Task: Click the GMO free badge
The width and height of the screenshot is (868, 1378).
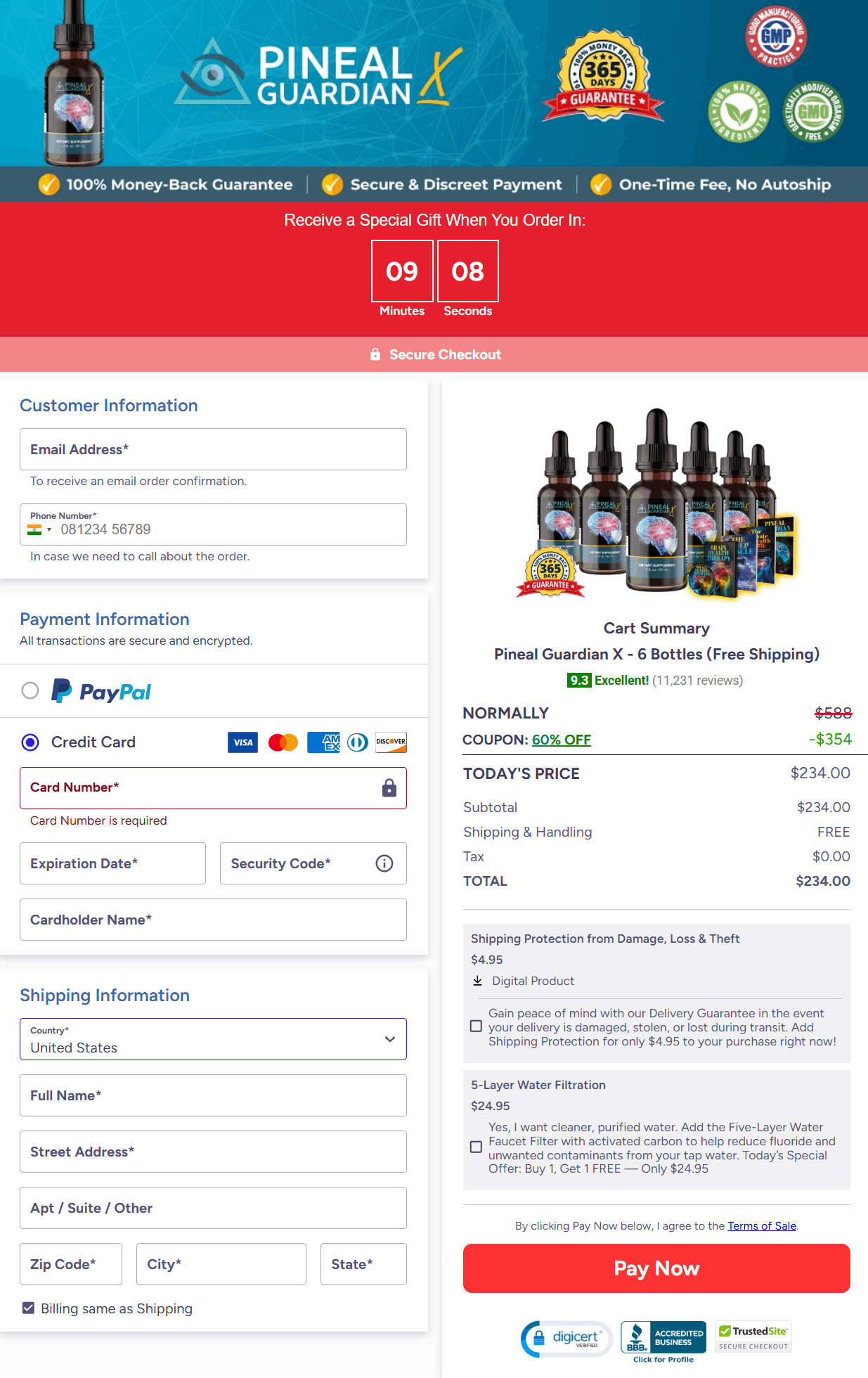Action: tap(813, 111)
